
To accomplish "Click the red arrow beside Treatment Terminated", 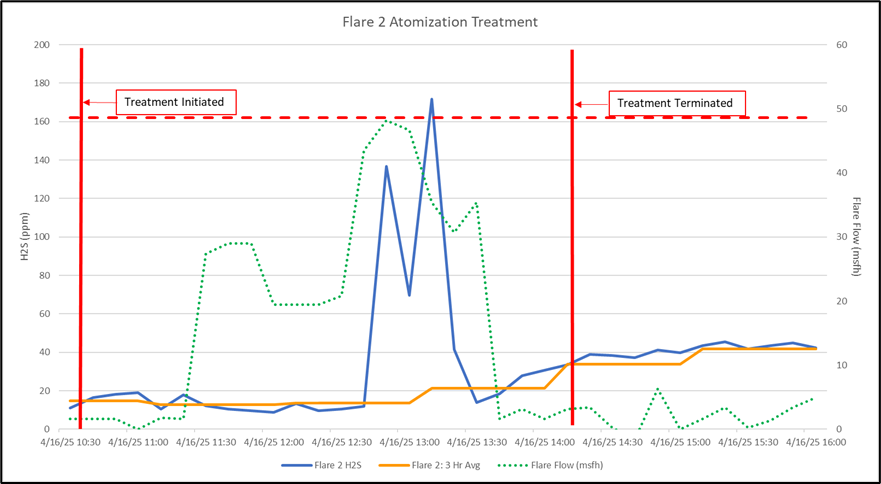I will point(591,103).
